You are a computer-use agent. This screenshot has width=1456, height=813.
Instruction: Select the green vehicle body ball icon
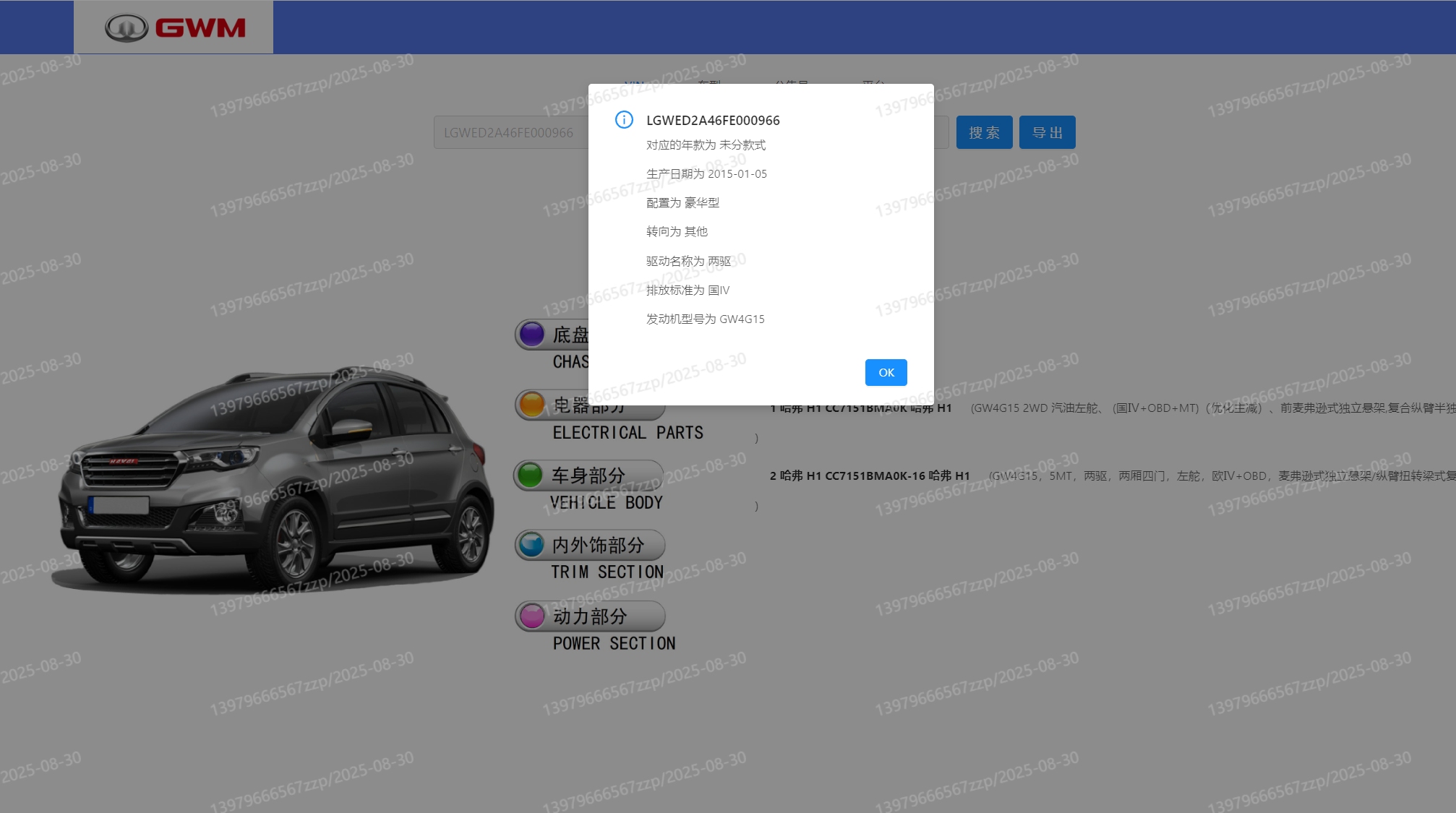tap(530, 475)
